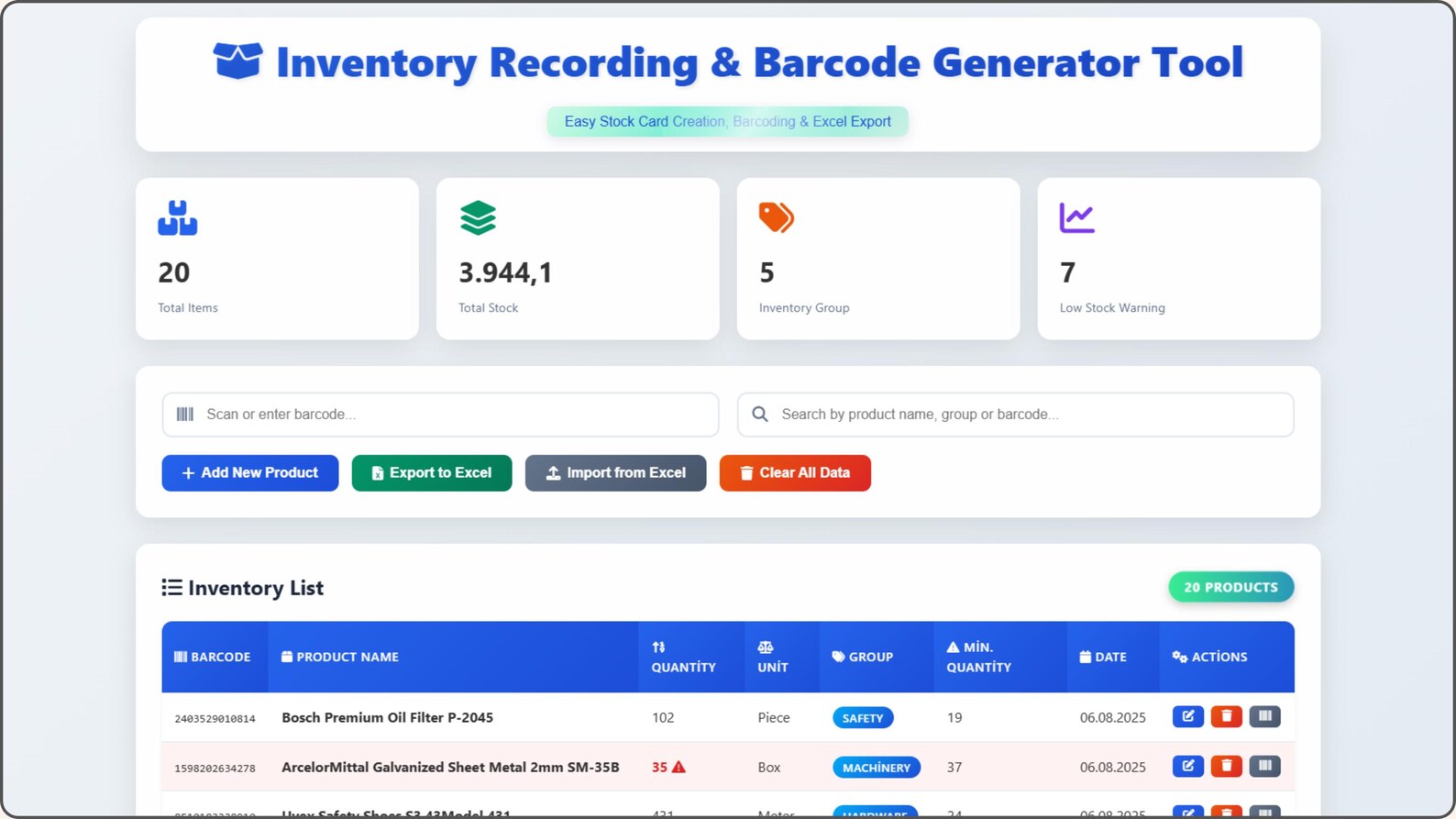Generate barcode for Bosch Premium Oil Filter
The height and width of the screenshot is (819, 1456).
pos(1265,716)
